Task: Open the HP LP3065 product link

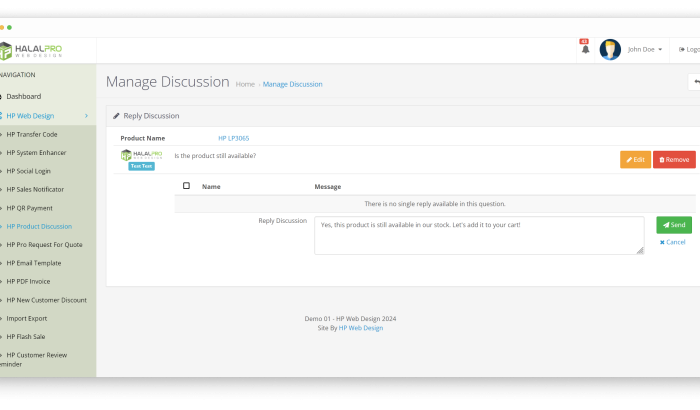Action: [233, 138]
